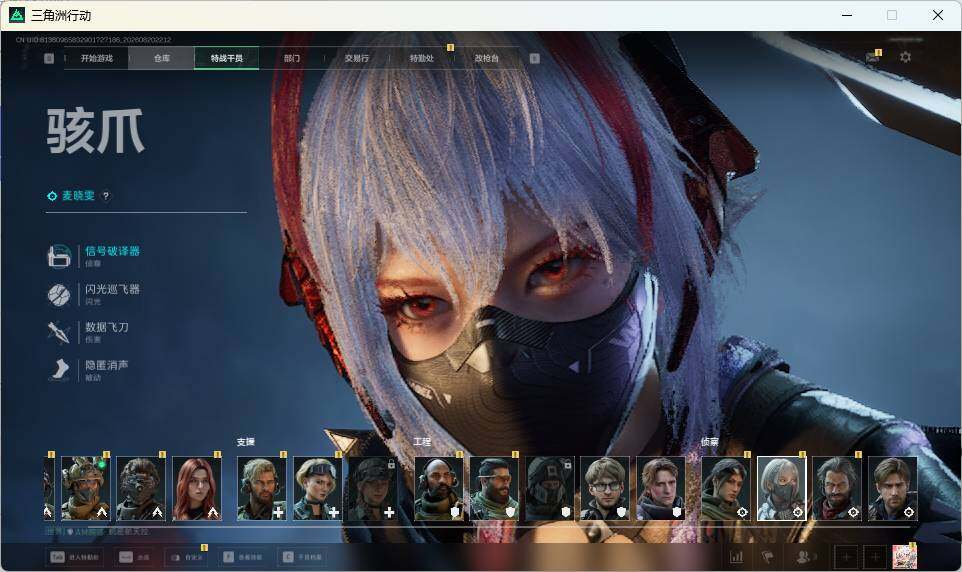Close the 三角洲行动 window
The width and height of the screenshot is (962, 572).
coord(938,15)
